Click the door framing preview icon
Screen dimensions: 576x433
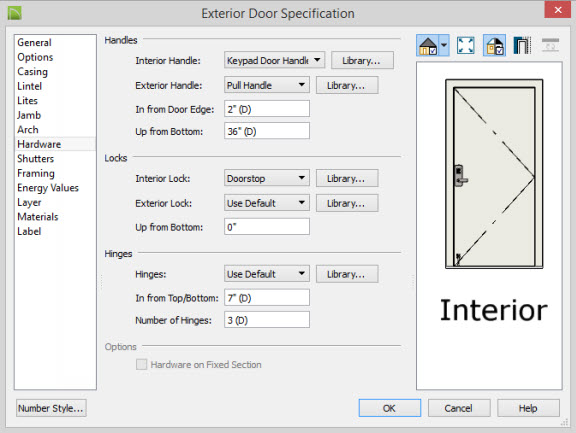(x=522, y=46)
